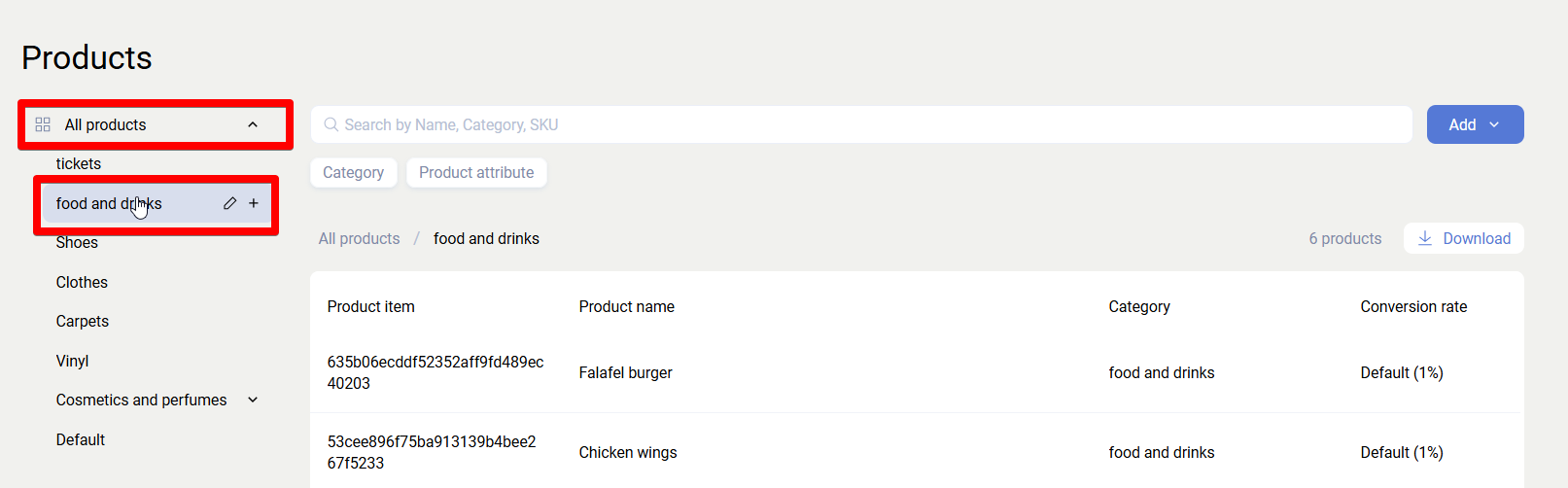Image resolution: width=1568 pixels, height=488 pixels.
Task: Open the Product attribute filter
Action: (x=476, y=172)
